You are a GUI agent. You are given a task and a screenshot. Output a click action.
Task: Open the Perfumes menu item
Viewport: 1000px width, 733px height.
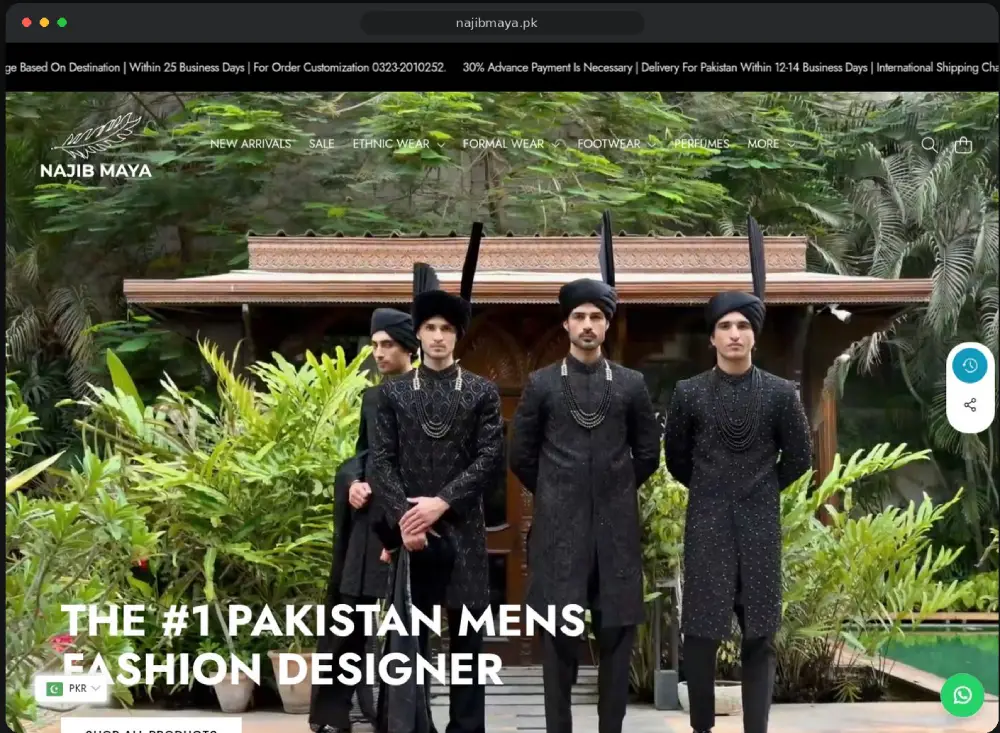pyautogui.click(x=702, y=144)
